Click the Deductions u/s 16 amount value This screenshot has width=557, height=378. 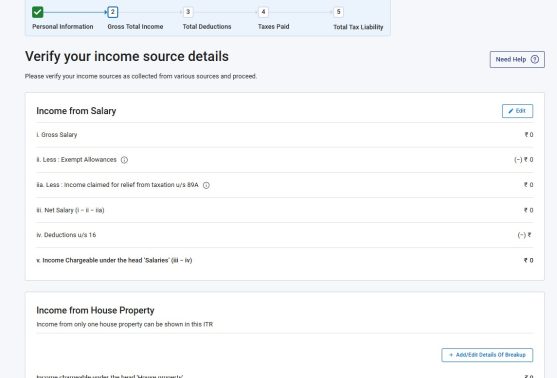click(x=524, y=235)
